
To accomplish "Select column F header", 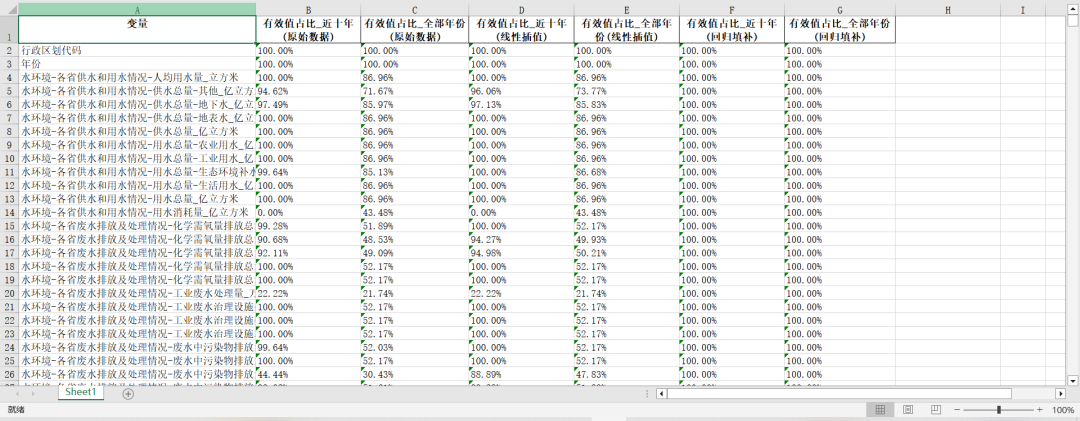I will (732, 9).
